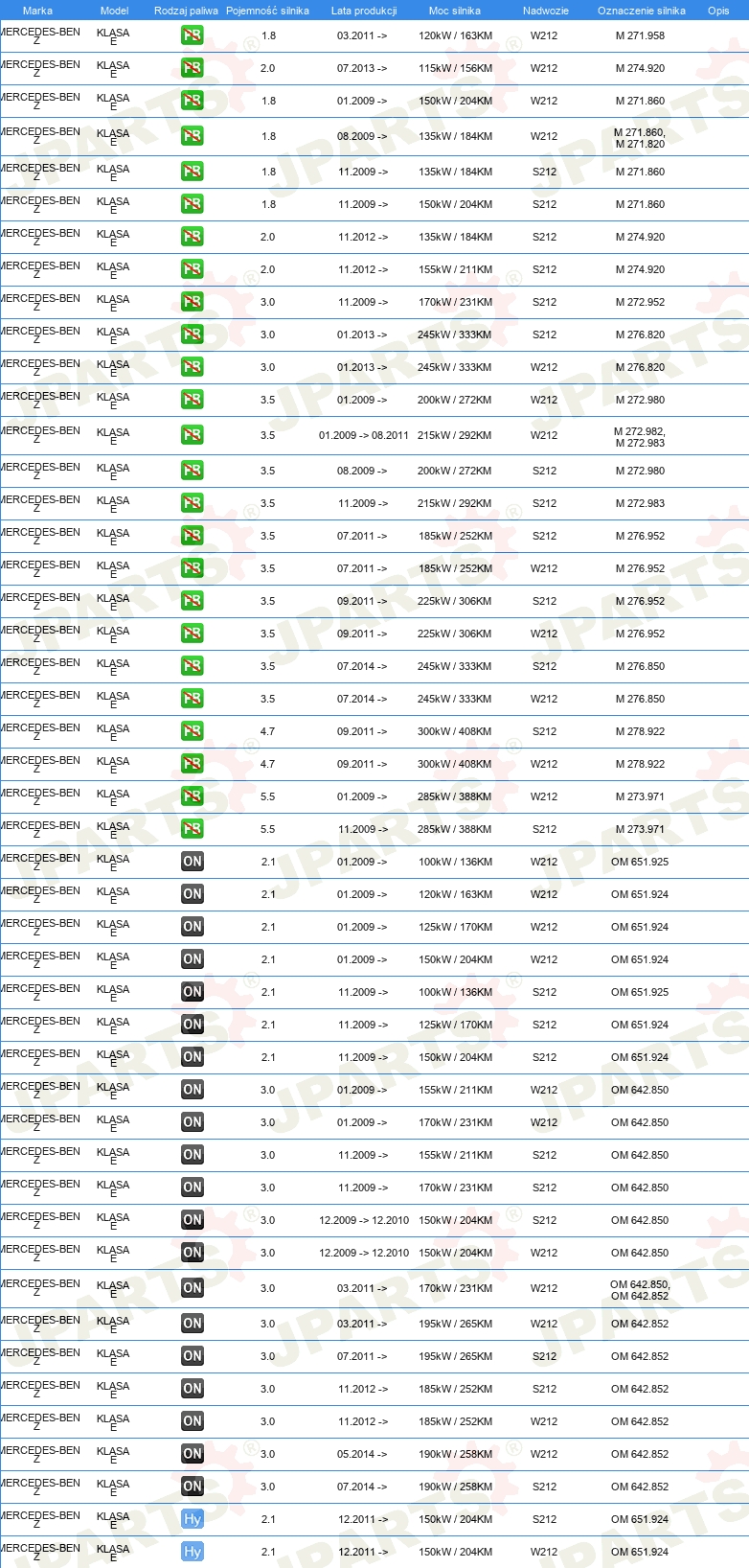Click PB fuel icon in M 272.952 row
Screen dimensions: 749x1568
click(193, 302)
